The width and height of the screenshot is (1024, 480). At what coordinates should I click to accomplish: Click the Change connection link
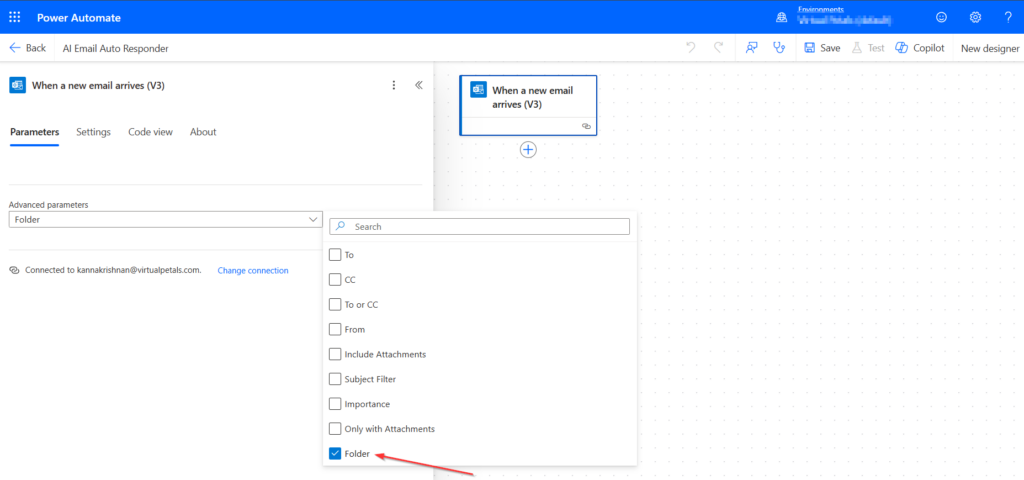tap(253, 270)
